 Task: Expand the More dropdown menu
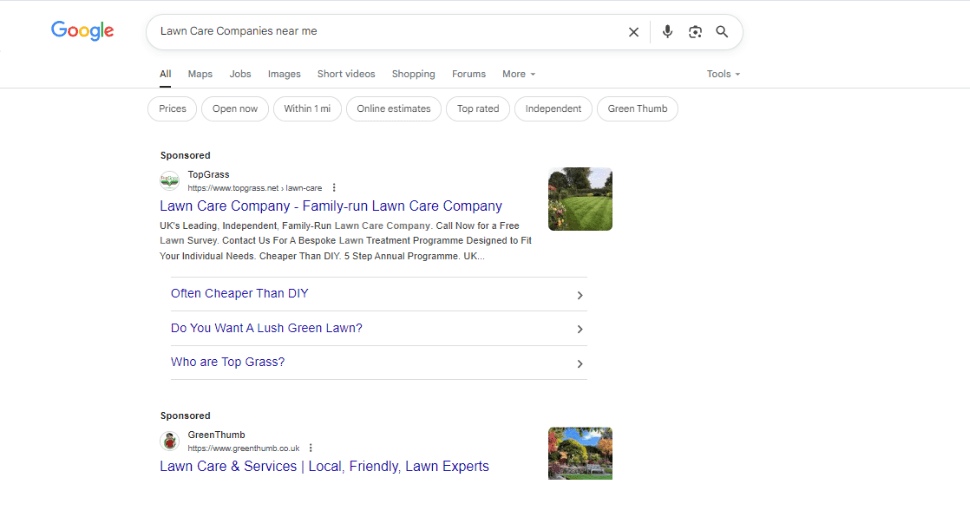[x=518, y=74]
